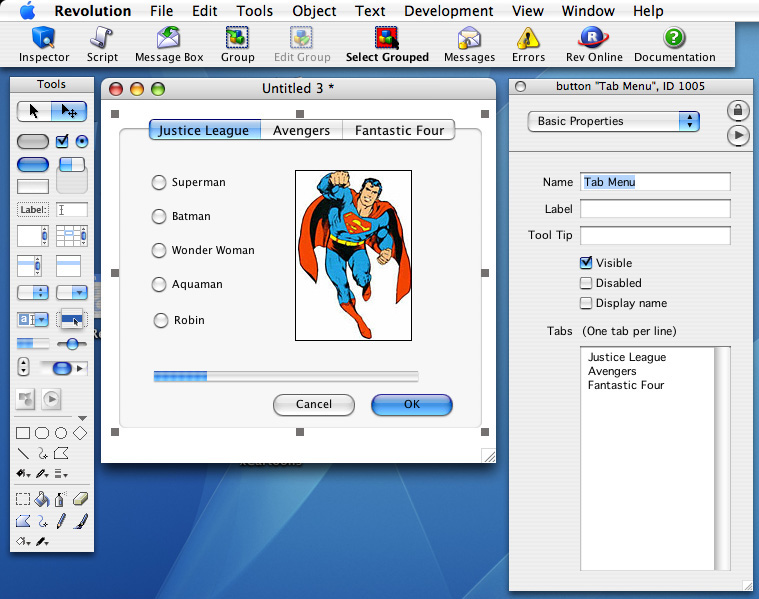Click in the Tool Tip field

click(x=655, y=236)
